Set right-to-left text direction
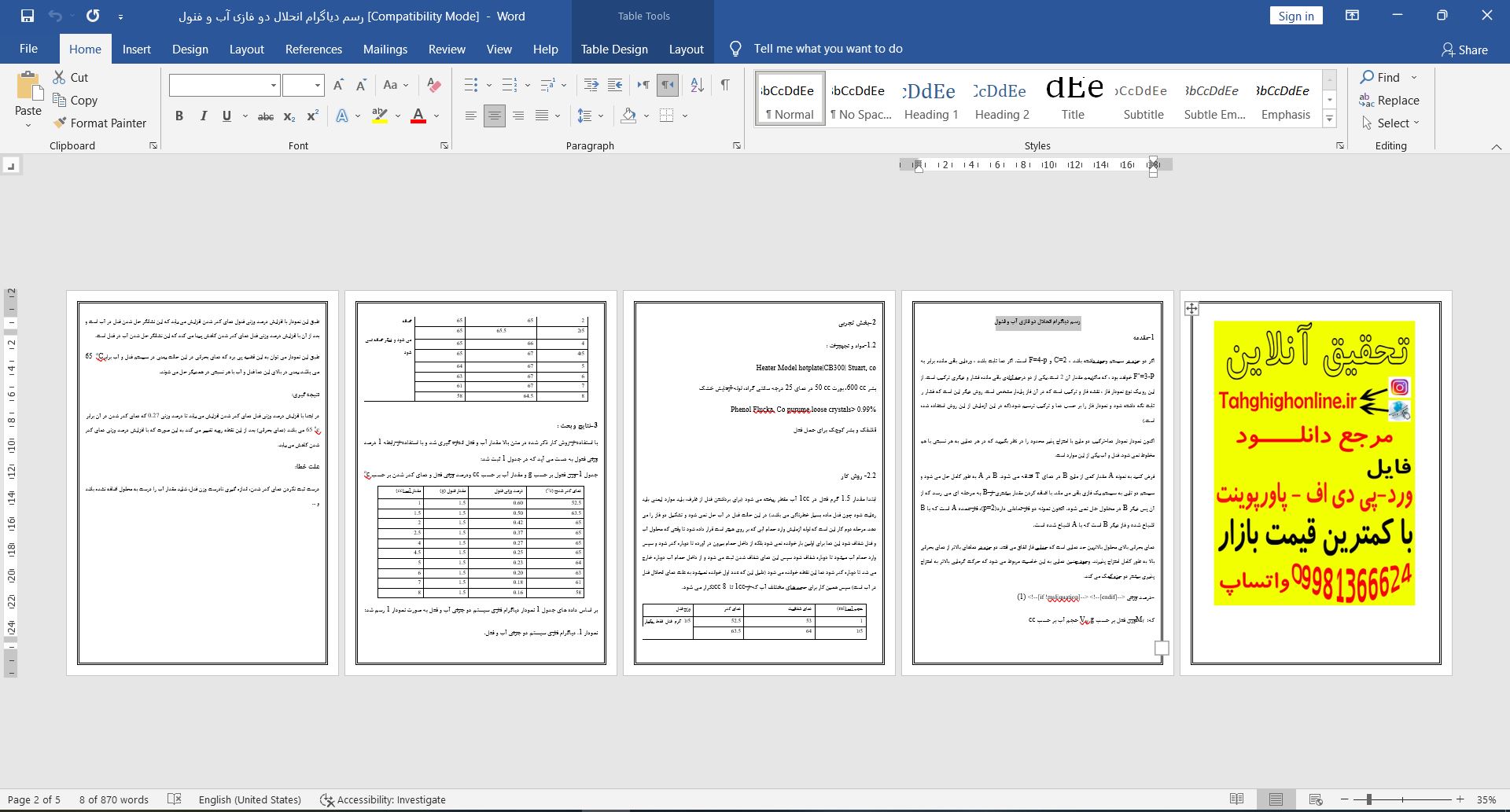The width and height of the screenshot is (1510, 812). click(x=668, y=85)
